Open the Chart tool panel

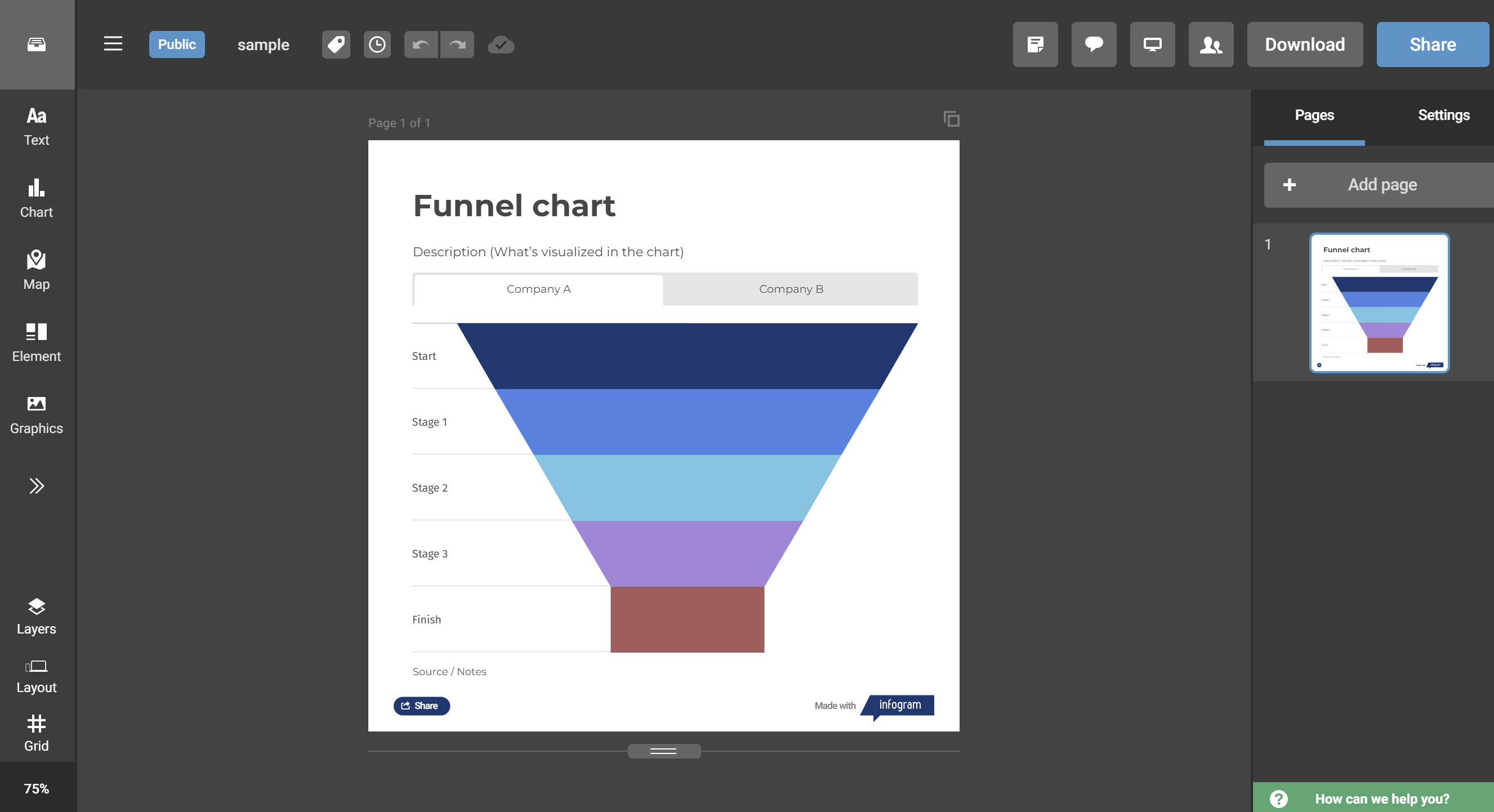(37, 198)
